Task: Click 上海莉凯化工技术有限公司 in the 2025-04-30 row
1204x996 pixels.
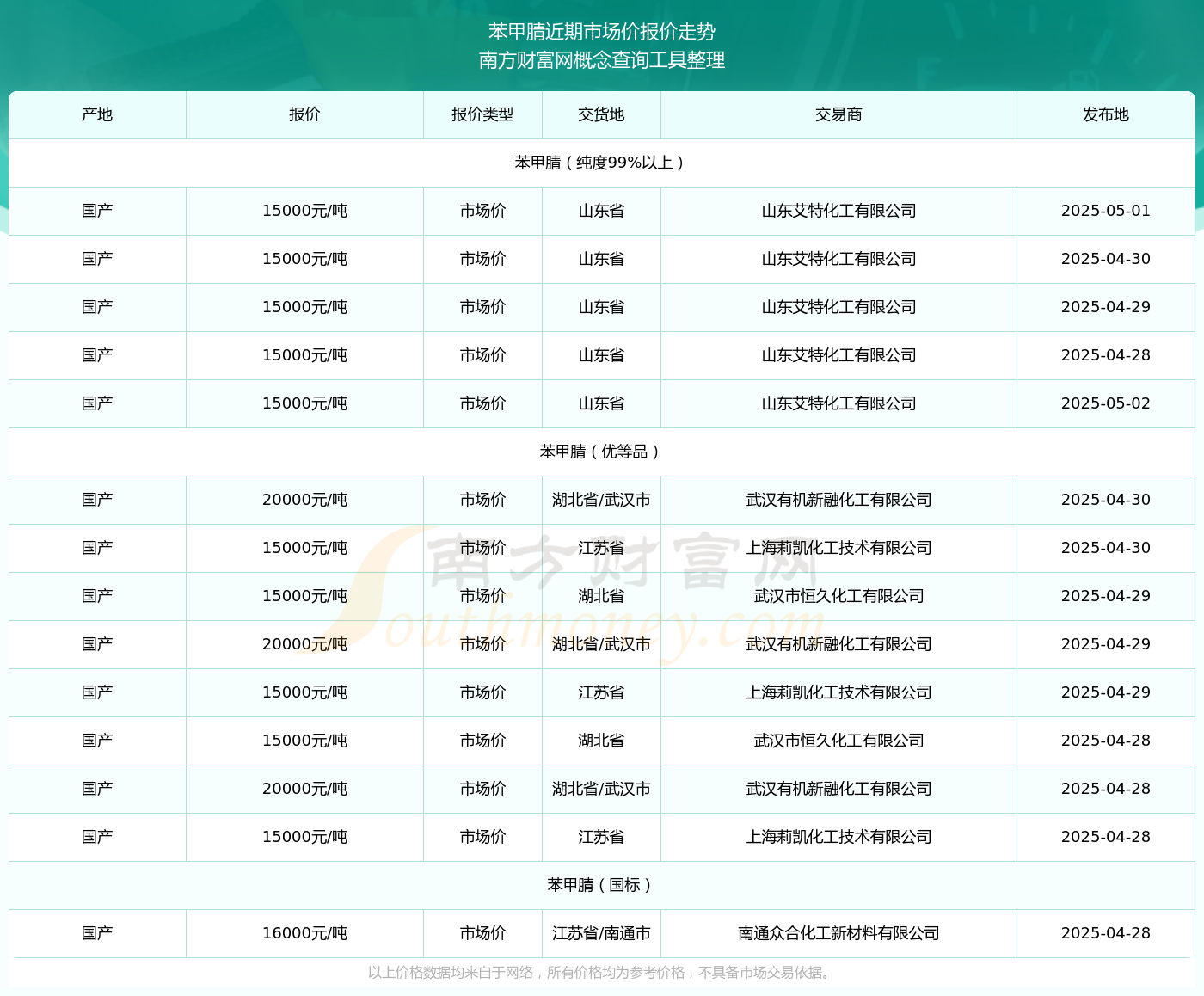Action: point(838,548)
